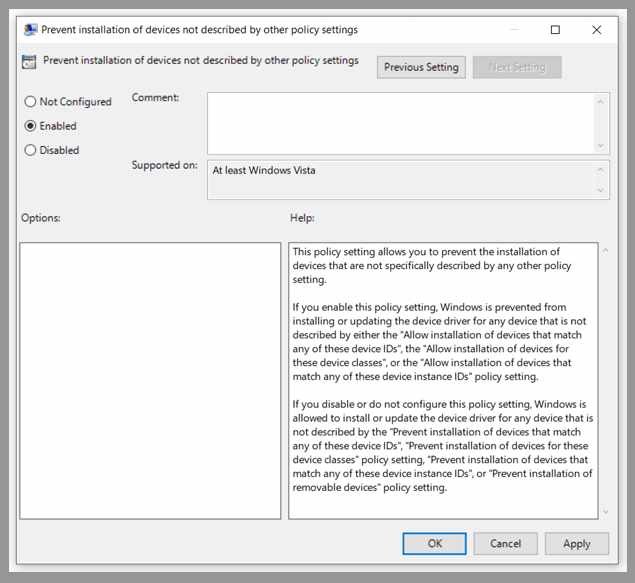Click help paragraph starting 'If you disable'

(443, 446)
